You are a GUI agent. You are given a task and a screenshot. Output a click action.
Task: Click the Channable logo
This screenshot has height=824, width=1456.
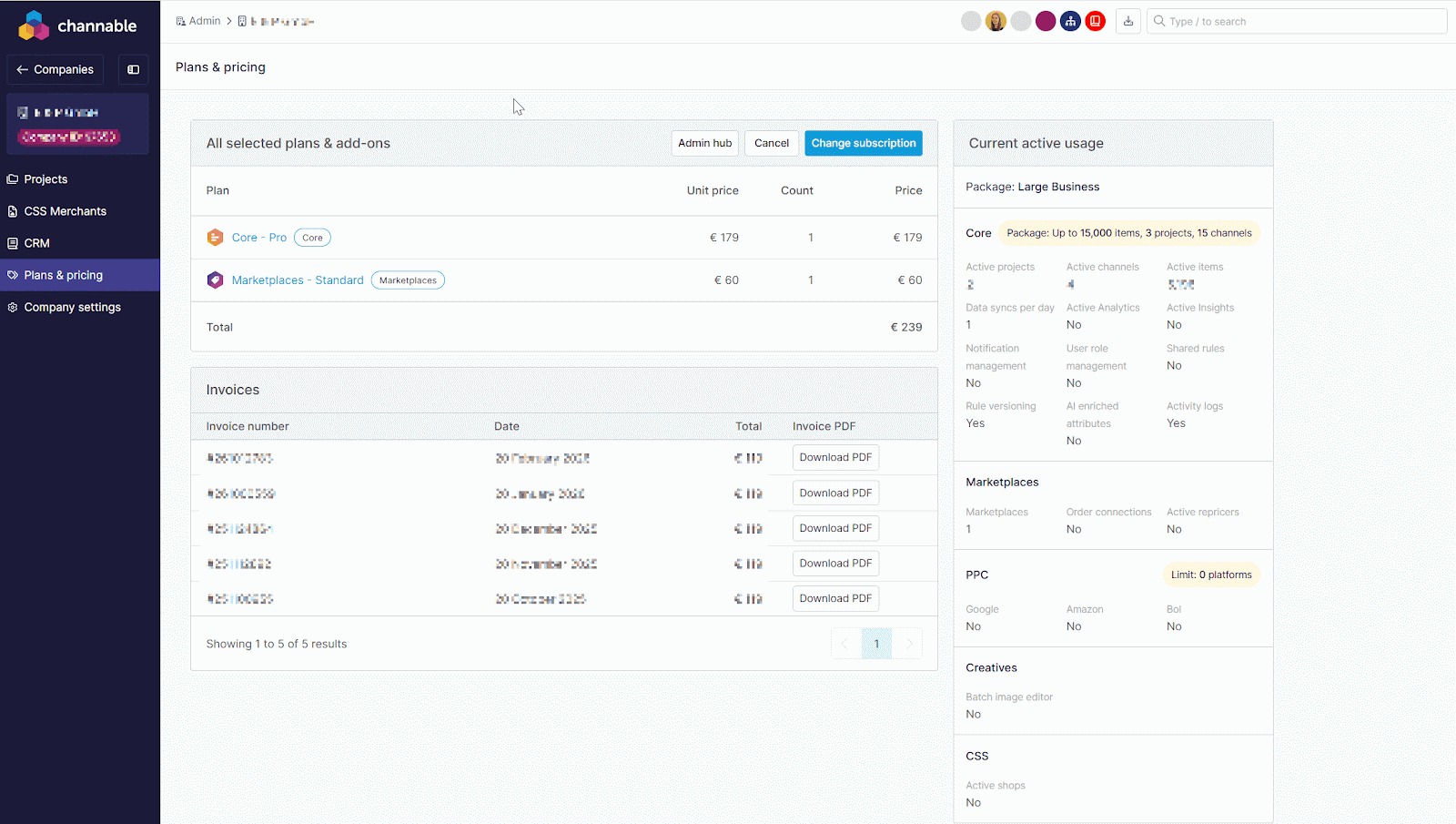77,25
